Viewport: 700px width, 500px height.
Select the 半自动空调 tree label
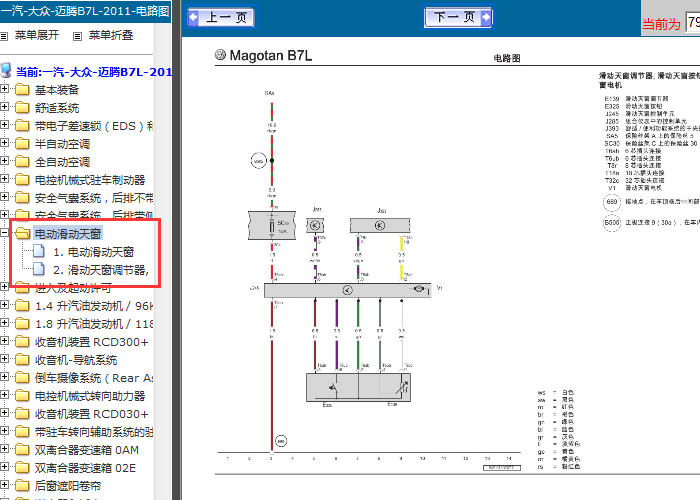pos(62,144)
